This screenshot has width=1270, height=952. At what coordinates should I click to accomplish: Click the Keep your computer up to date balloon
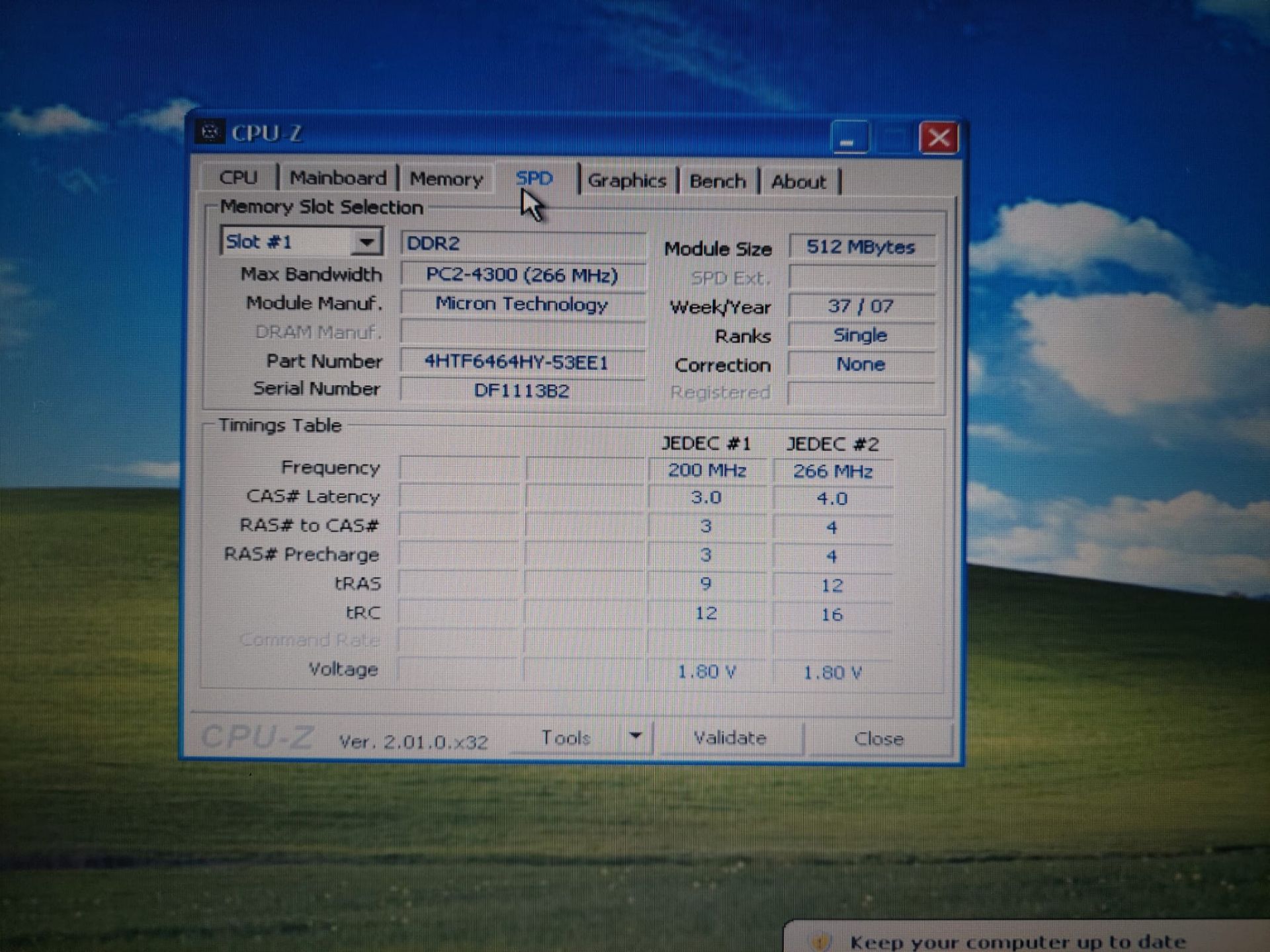point(1017,941)
